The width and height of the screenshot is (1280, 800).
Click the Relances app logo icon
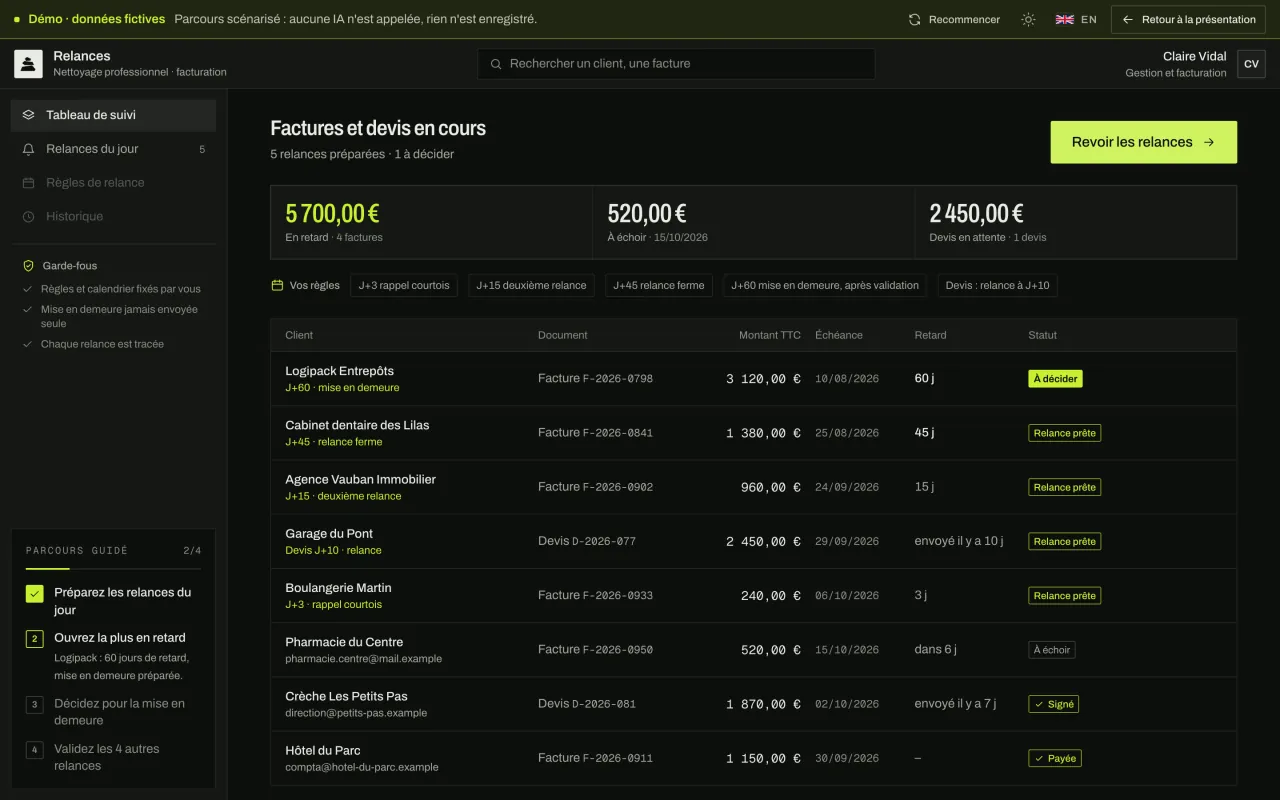pyautogui.click(x=28, y=64)
